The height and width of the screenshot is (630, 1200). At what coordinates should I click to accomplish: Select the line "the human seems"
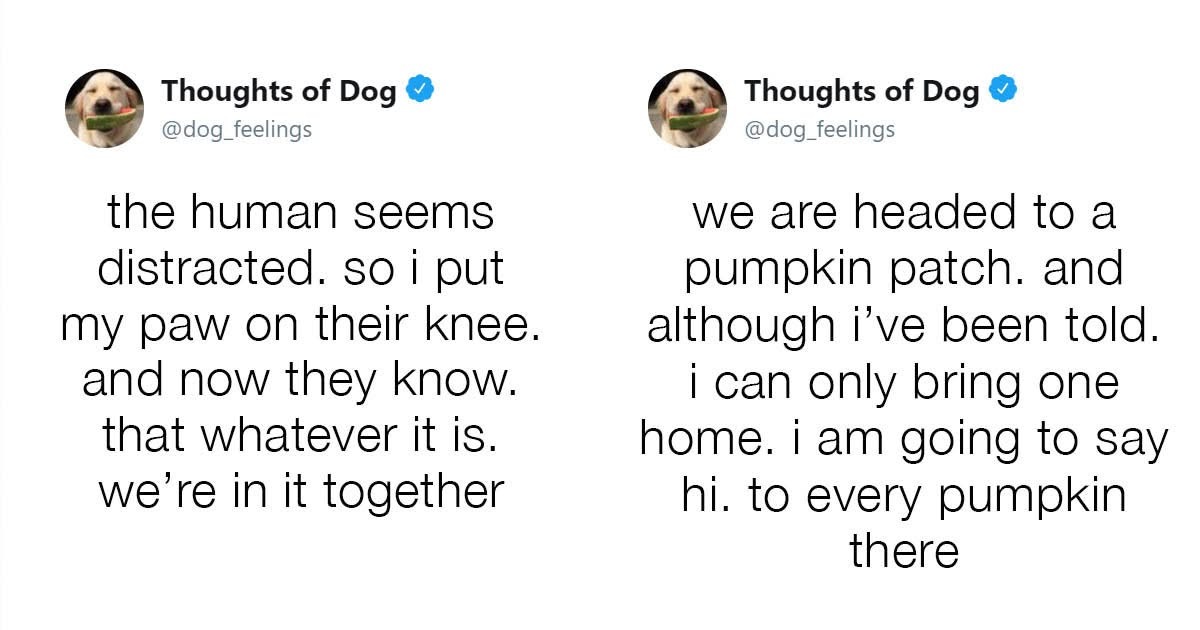point(301,213)
